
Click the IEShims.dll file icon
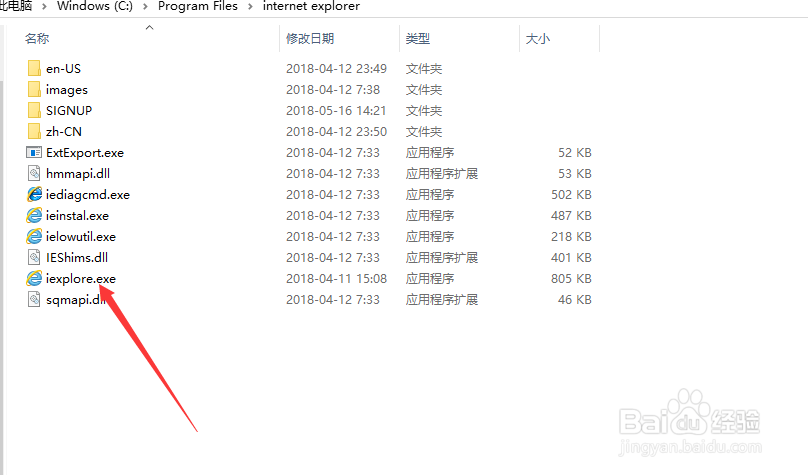[34, 258]
